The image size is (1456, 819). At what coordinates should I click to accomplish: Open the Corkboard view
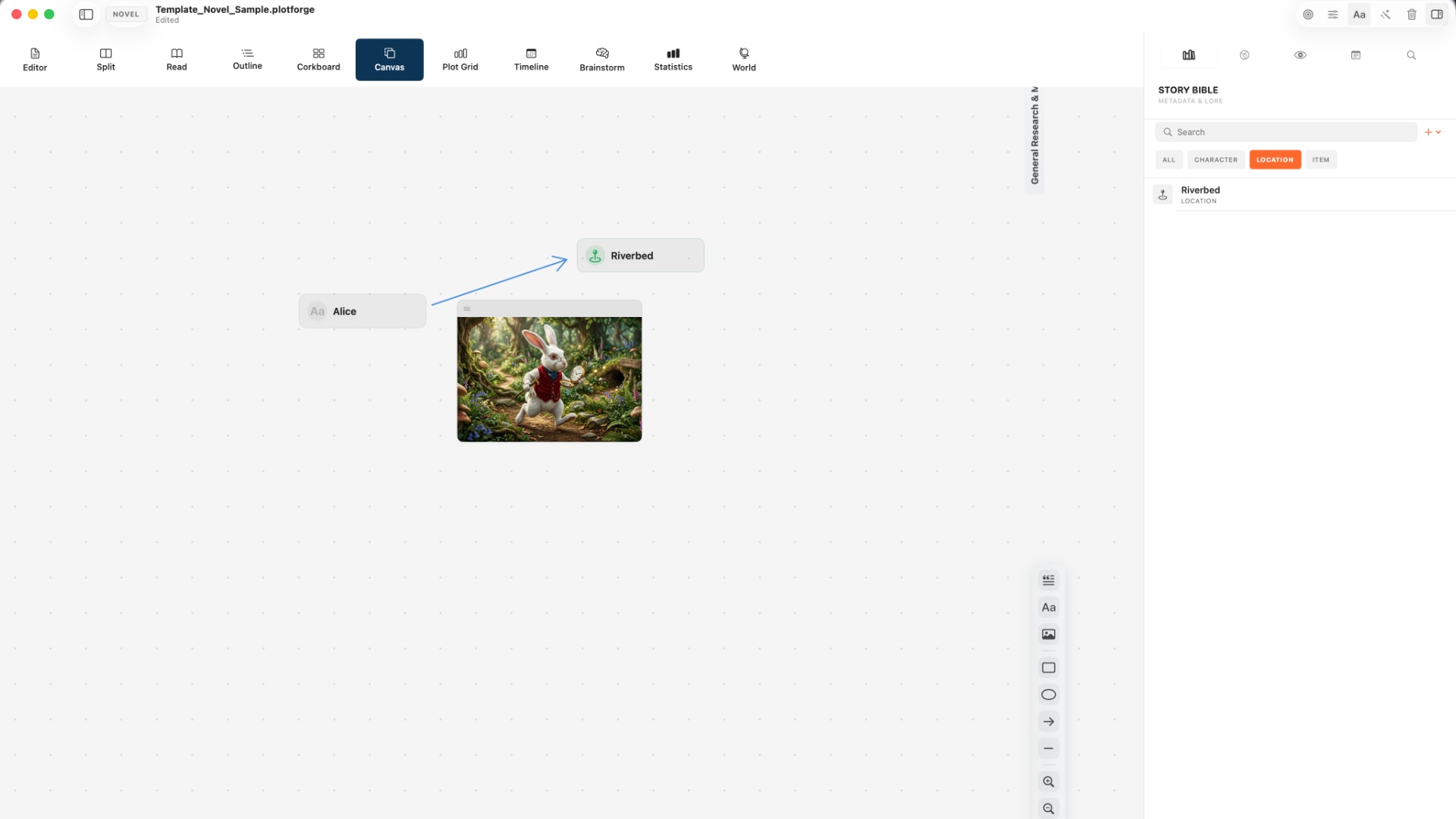[x=318, y=59]
